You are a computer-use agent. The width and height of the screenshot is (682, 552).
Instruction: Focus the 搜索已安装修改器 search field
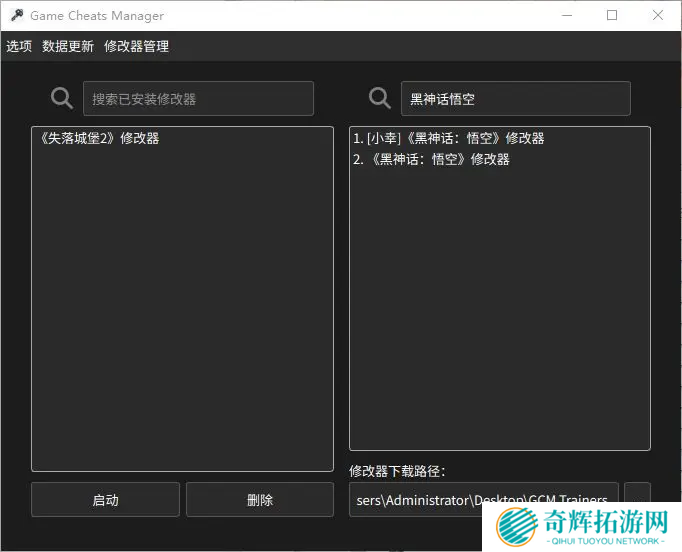pyautogui.click(x=198, y=99)
